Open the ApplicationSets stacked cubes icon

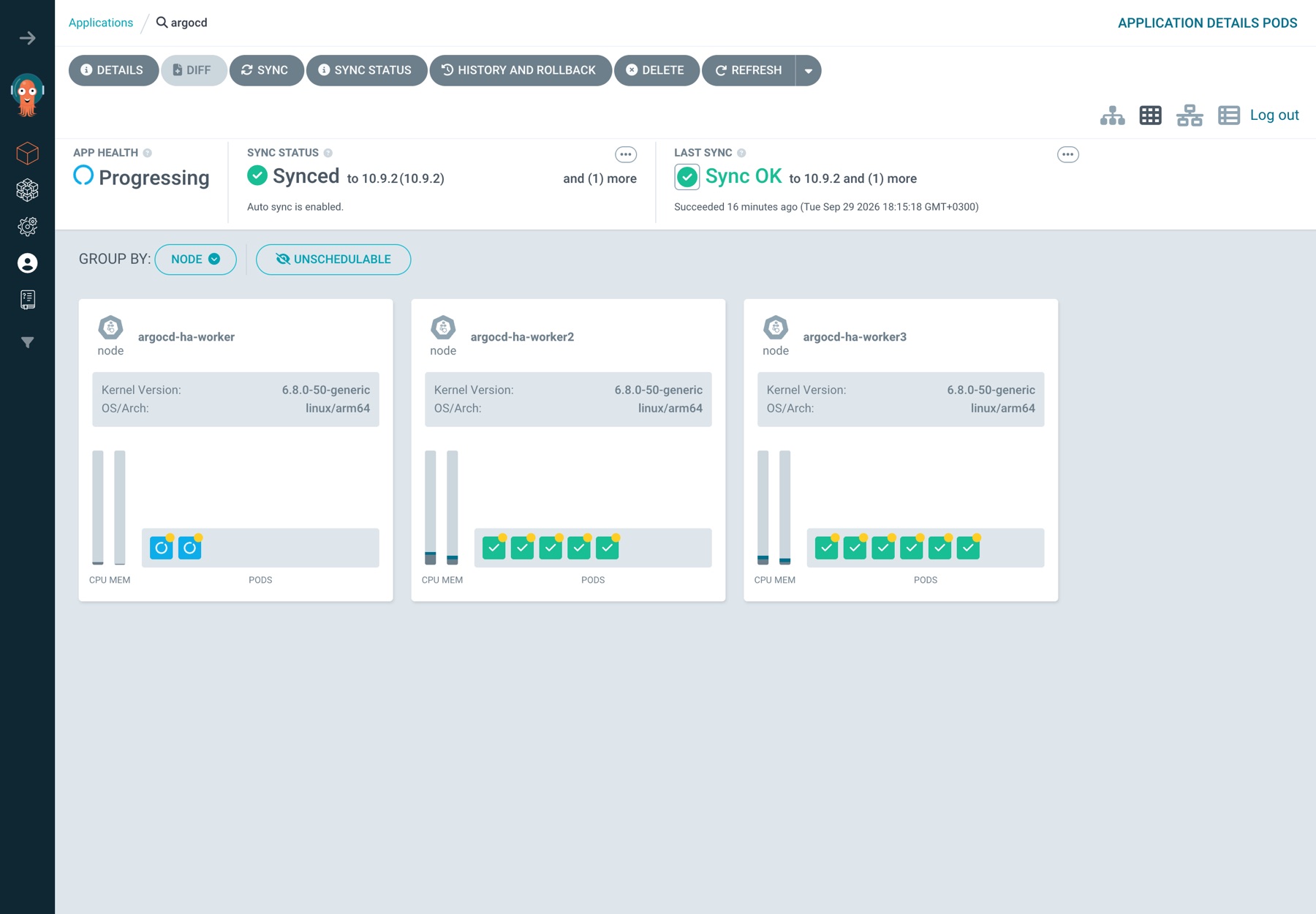click(28, 190)
